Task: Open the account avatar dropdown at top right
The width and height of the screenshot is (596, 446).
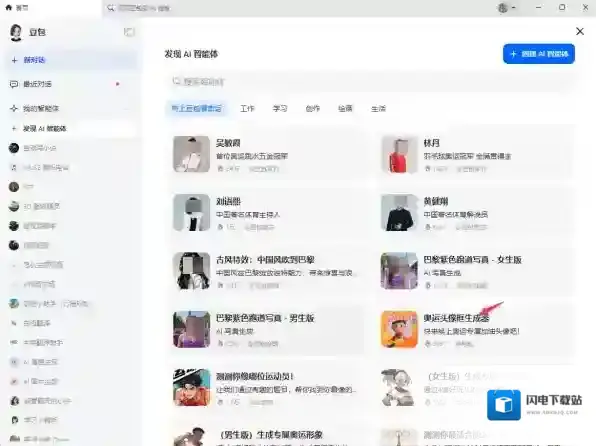Action: point(507,8)
